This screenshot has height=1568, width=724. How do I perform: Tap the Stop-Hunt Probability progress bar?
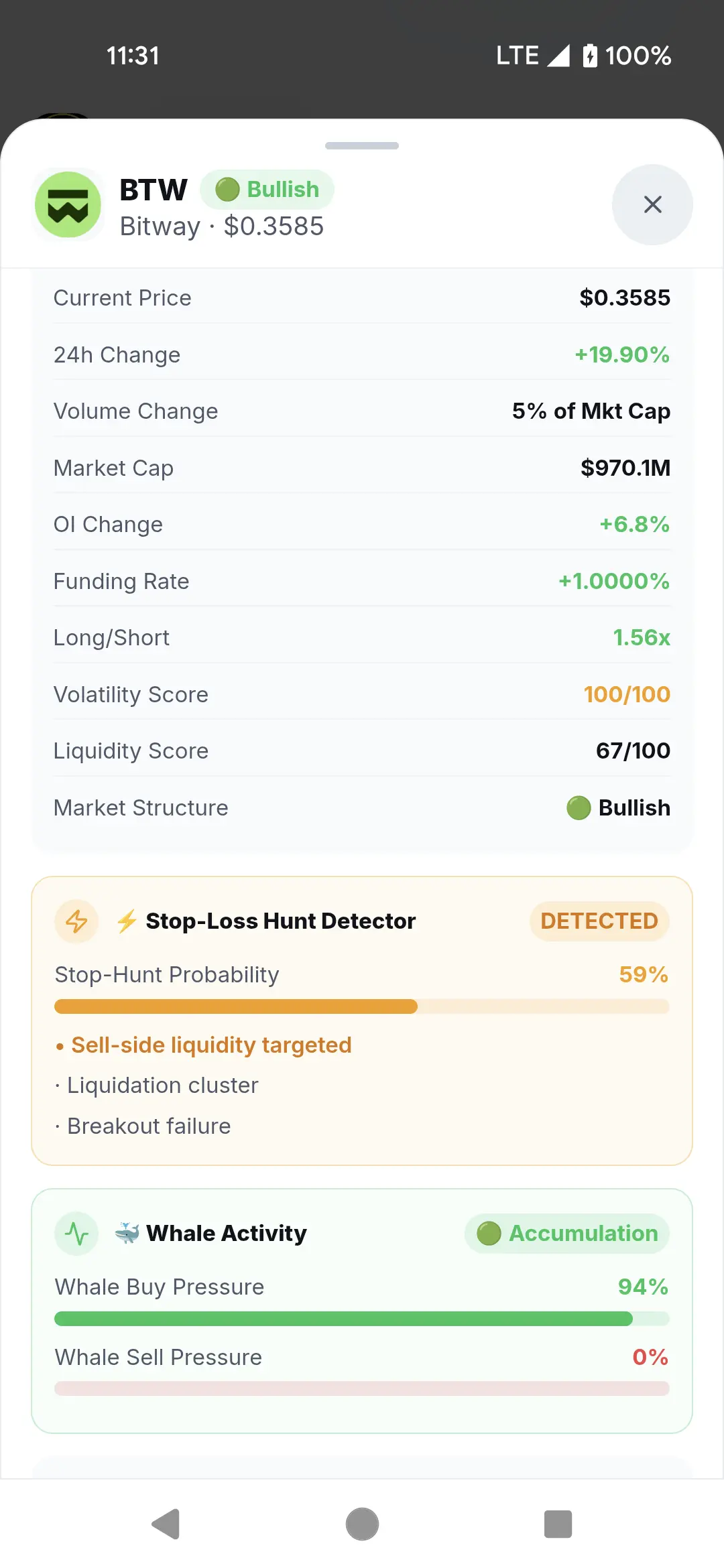pos(362,1006)
